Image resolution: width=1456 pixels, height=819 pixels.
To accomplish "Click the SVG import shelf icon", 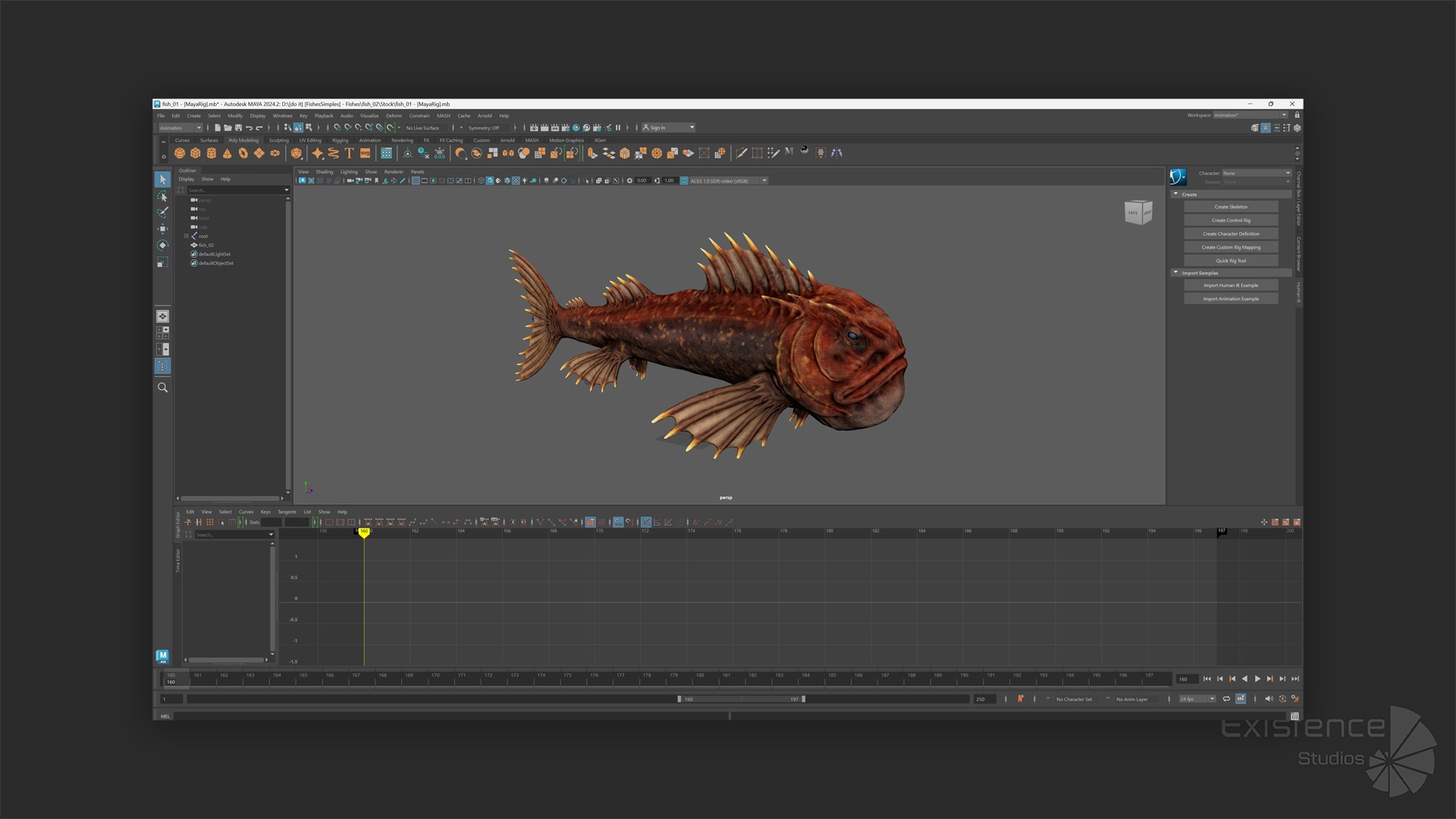I will pos(366,153).
